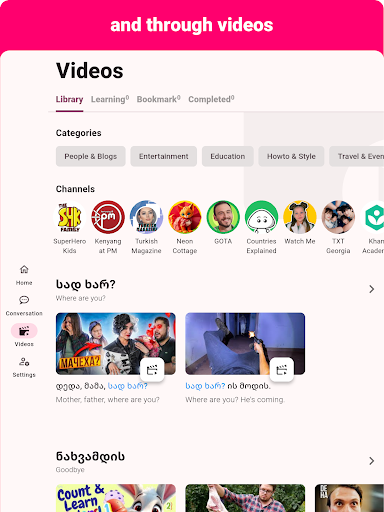The height and width of the screenshot is (512, 384).
Task: Click 'Mother, father, where are you?' translation
Action: (108, 399)
